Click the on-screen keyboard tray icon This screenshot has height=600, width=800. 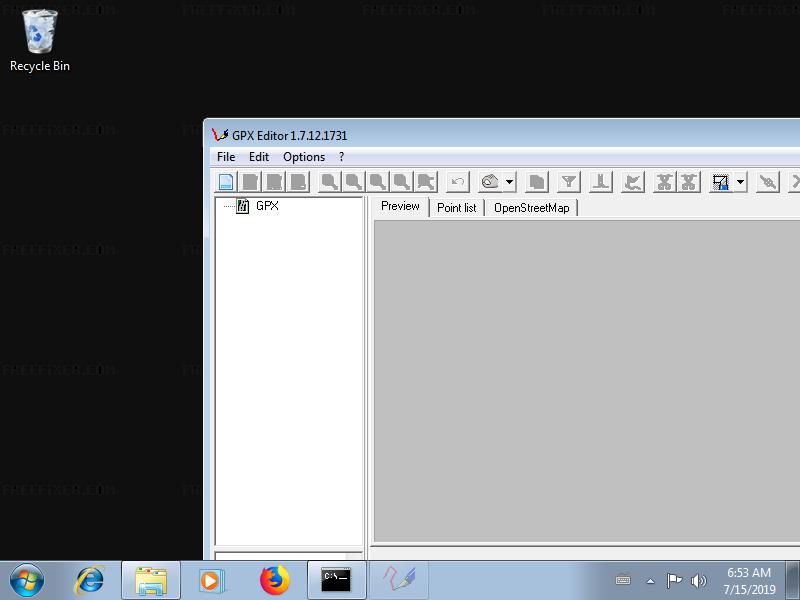[623, 581]
